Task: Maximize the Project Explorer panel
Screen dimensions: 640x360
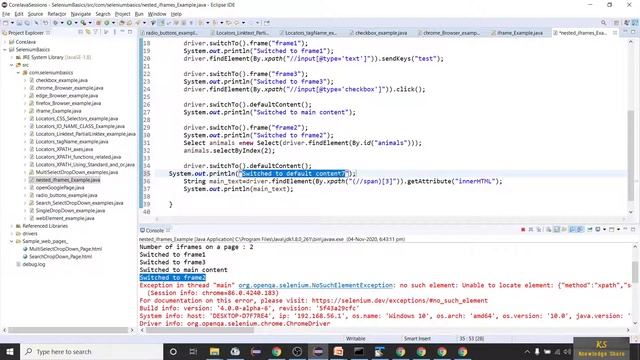Action: pyautogui.click(x=130, y=32)
